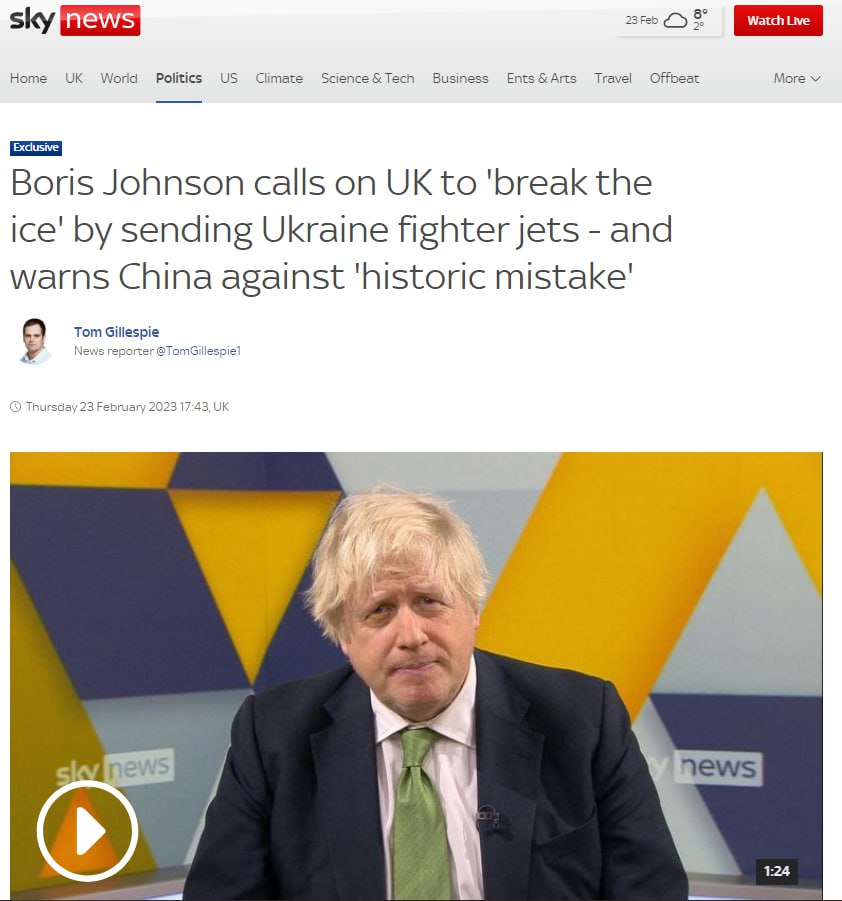Viewport: 842px width, 901px height.
Task: Go to Science & Tech section
Action: point(367,78)
